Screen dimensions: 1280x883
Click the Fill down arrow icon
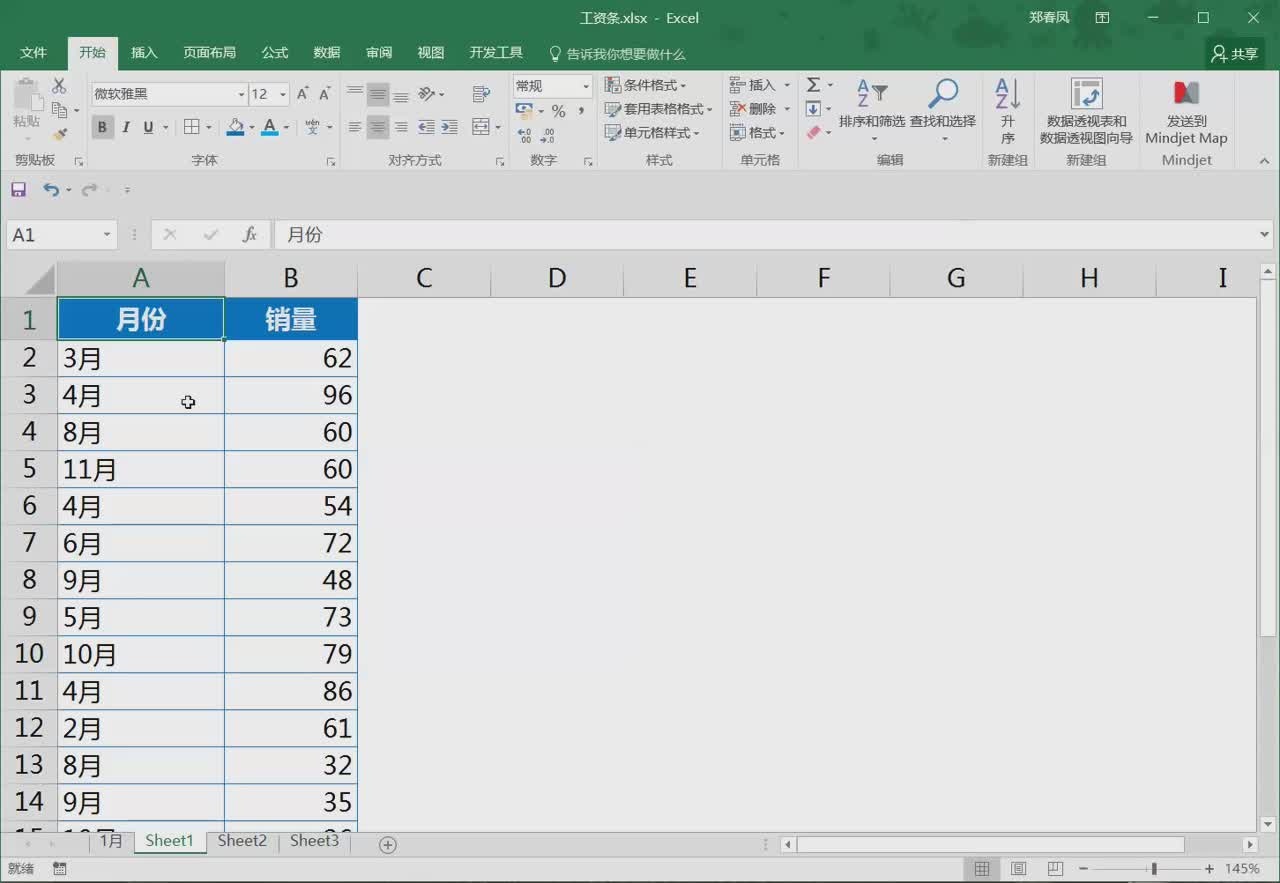[814, 109]
